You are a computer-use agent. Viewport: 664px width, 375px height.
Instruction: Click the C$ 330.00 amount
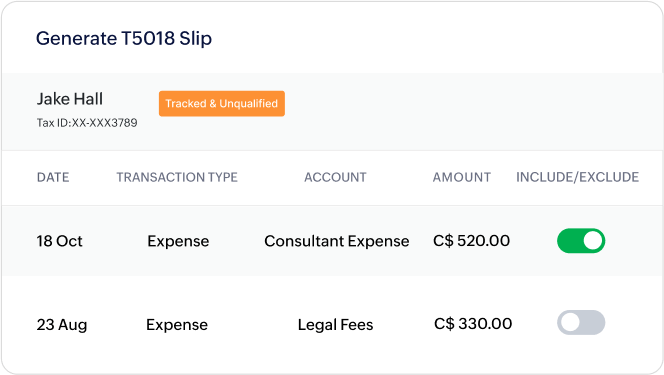tap(473, 324)
